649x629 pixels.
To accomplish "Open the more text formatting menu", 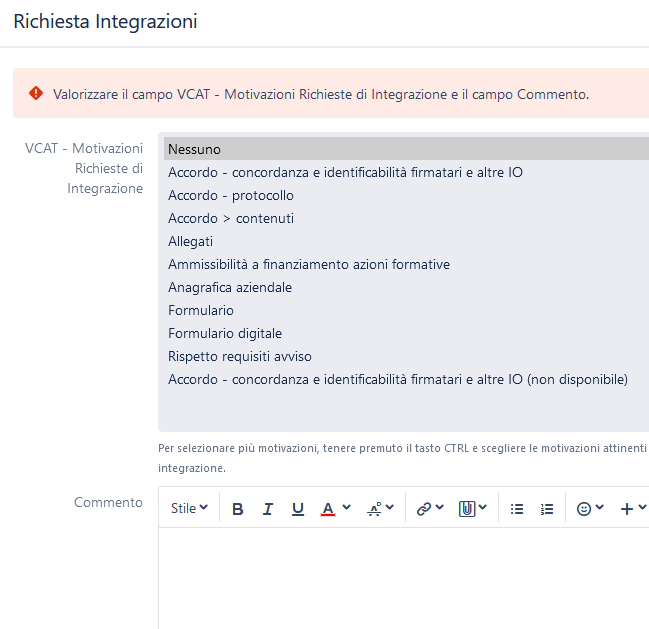I will tap(380, 509).
